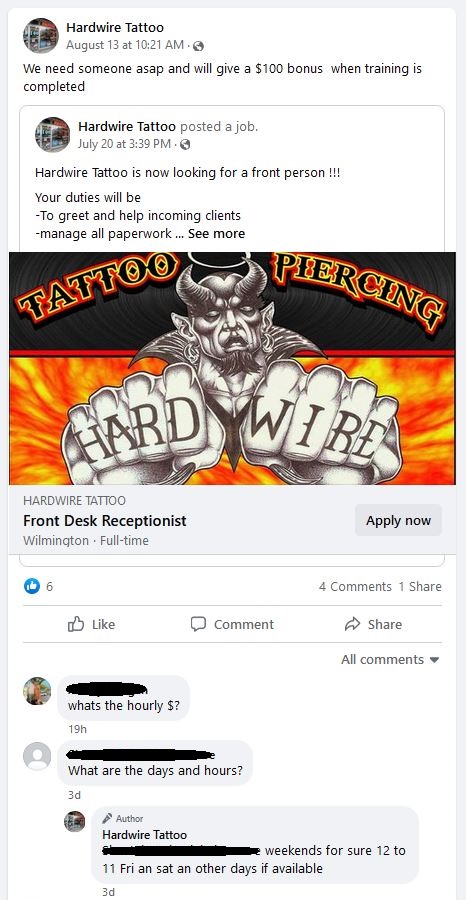Click the Apply now button

click(x=398, y=520)
